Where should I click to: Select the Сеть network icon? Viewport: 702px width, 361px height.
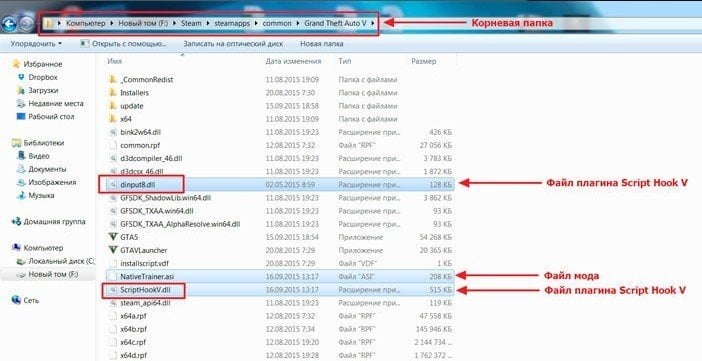coord(16,301)
